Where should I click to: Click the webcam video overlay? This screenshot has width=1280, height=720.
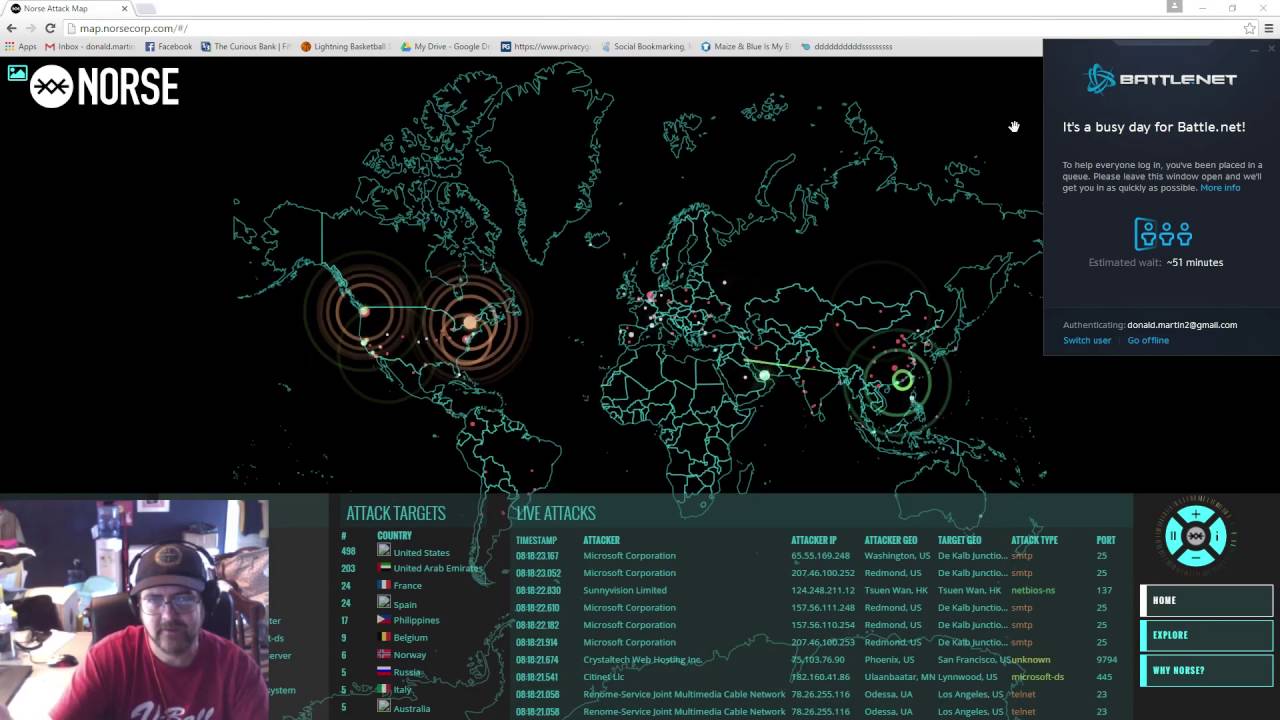point(134,610)
